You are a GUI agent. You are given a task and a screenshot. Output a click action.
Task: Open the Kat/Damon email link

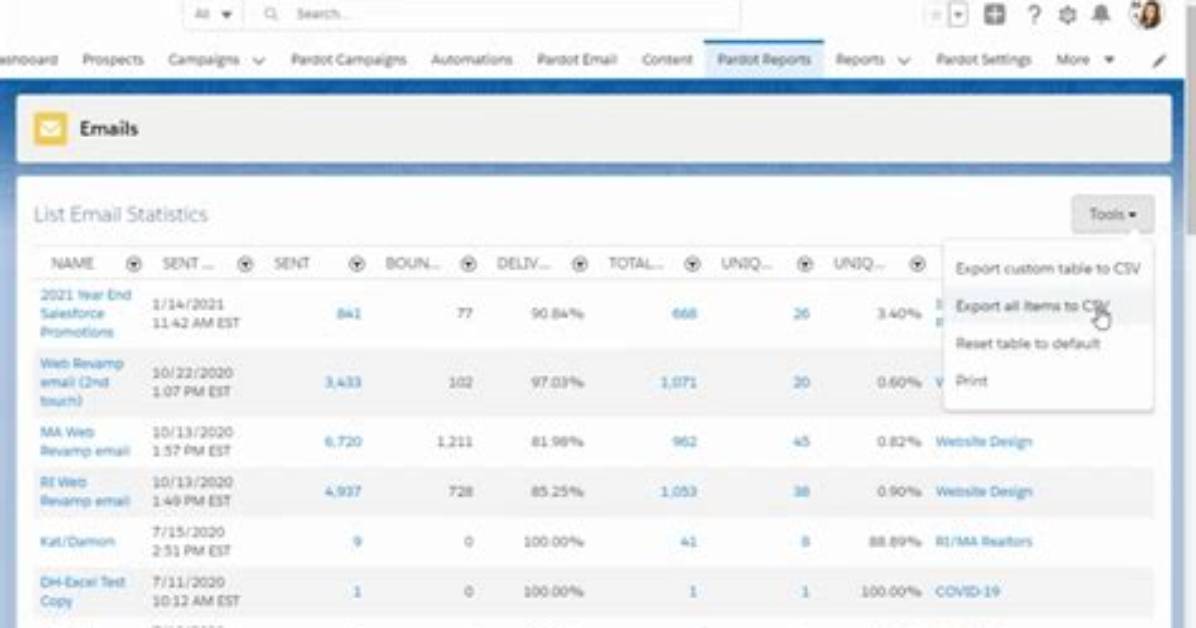pyautogui.click(x=77, y=542)
